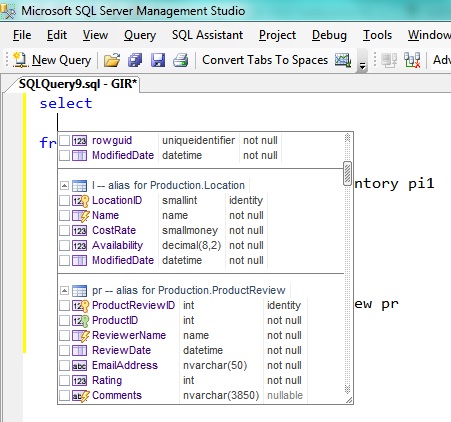Click the popup scrollbar top arrow
451x422 pixels.
tap(347, 138)
